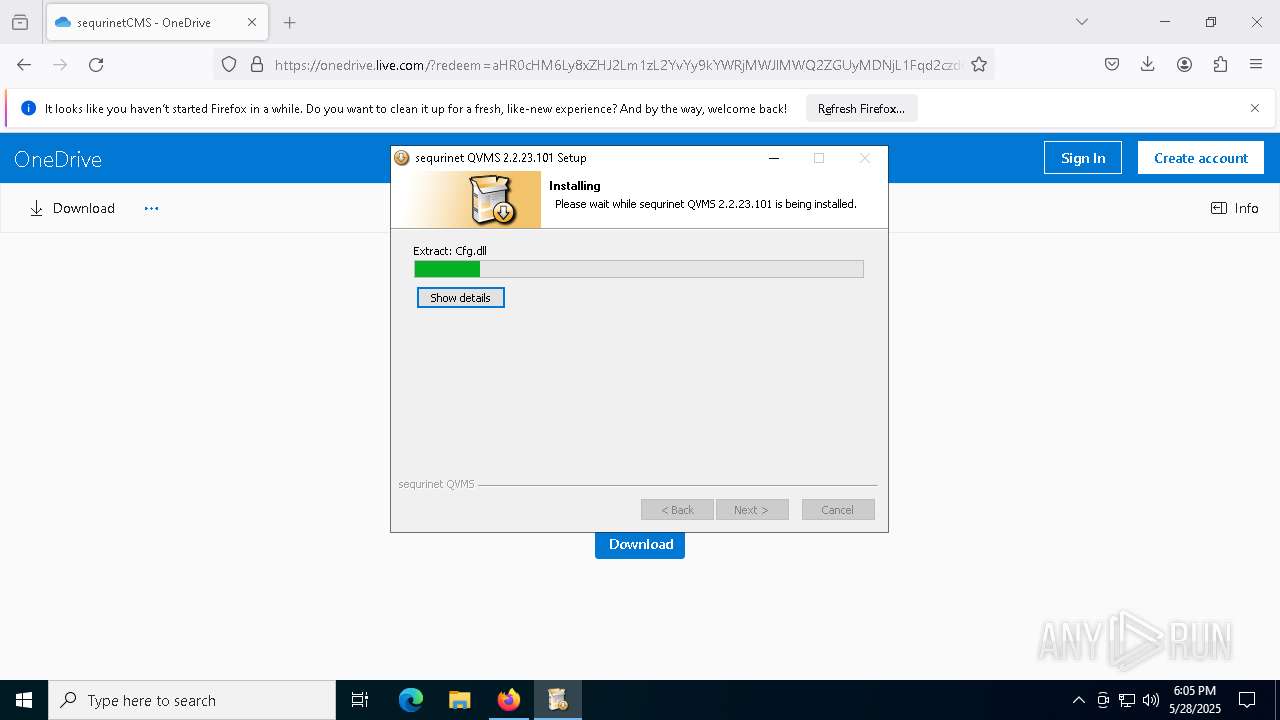
Task: Click the tracking protection shield icon
Action: click(x=229, y=64)
